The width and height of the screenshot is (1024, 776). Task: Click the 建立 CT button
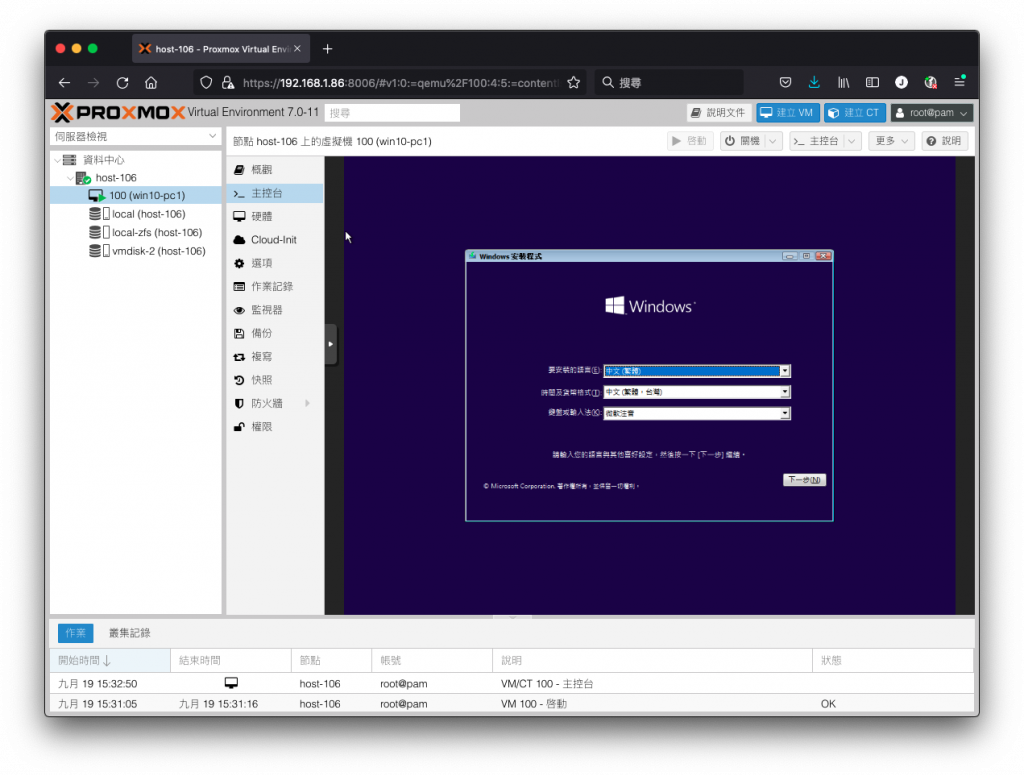(855, 113)
